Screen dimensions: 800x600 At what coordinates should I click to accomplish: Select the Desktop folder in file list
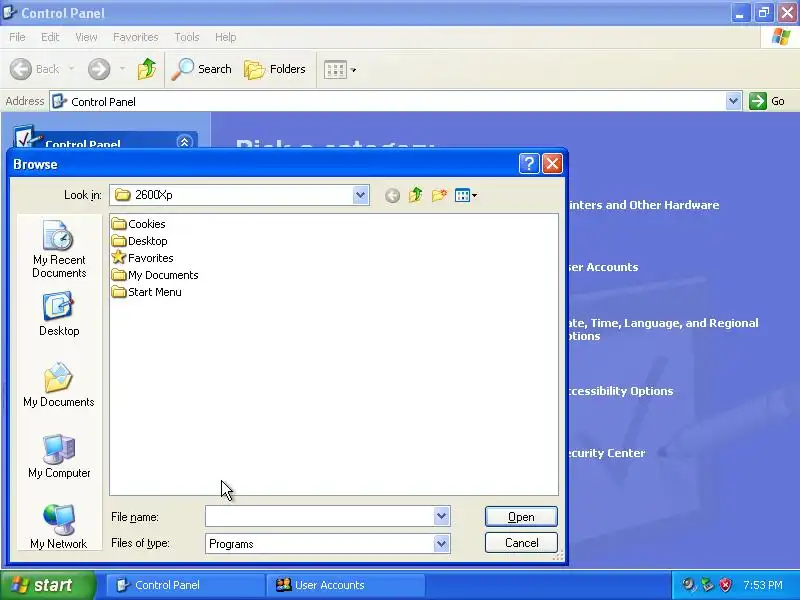[x=140, y=241]
